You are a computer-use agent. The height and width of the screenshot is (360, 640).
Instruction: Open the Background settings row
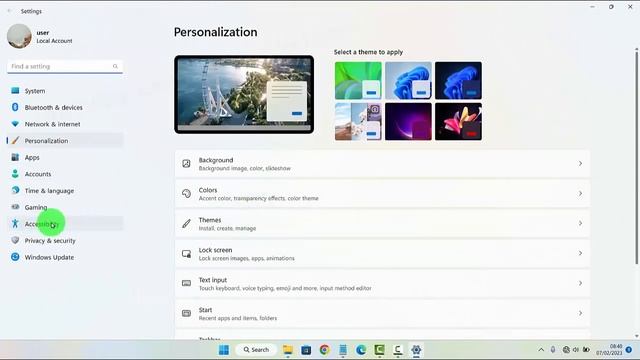pos(382,164)
